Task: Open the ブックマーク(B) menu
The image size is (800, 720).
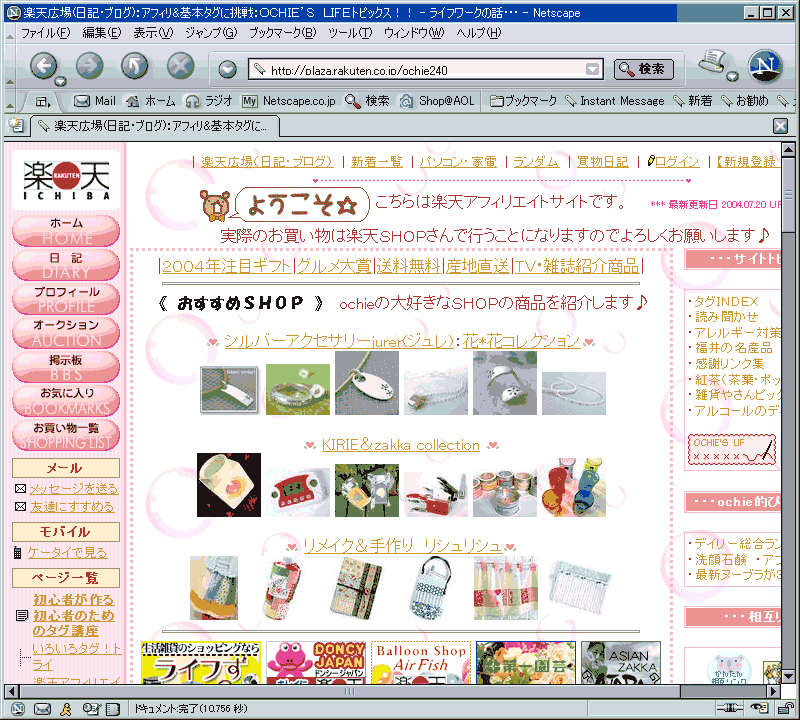Action: coord(282,33)
